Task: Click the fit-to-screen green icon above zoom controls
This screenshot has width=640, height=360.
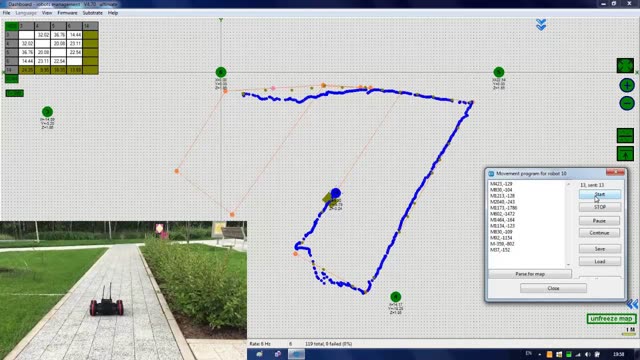Action: (625, 66)
